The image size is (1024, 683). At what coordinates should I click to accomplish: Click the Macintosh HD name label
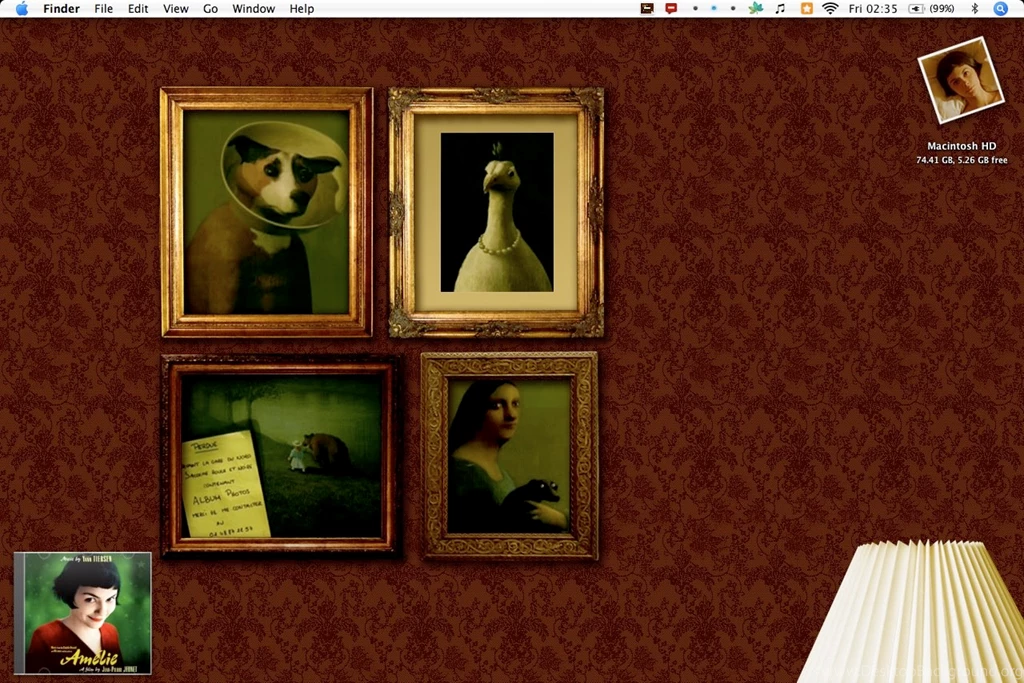click(962, 146)
